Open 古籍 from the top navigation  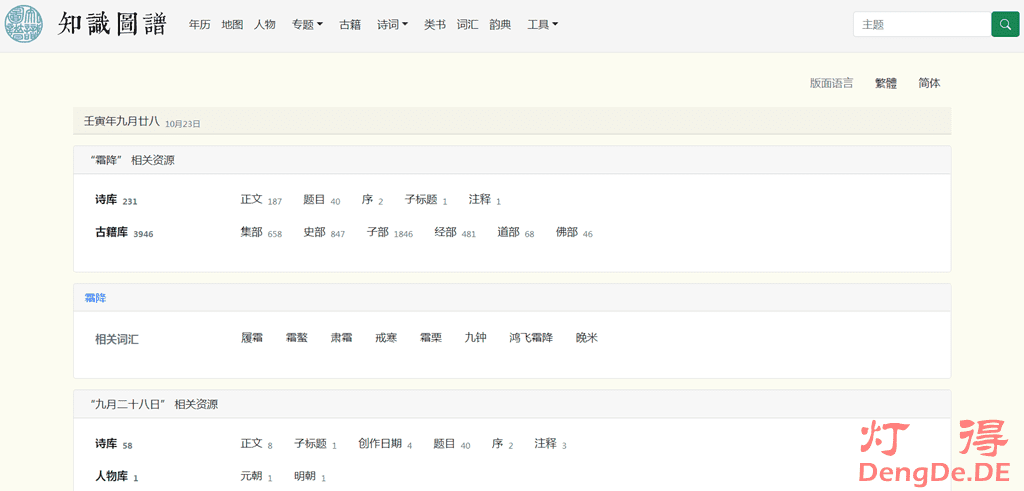(350, 24)
